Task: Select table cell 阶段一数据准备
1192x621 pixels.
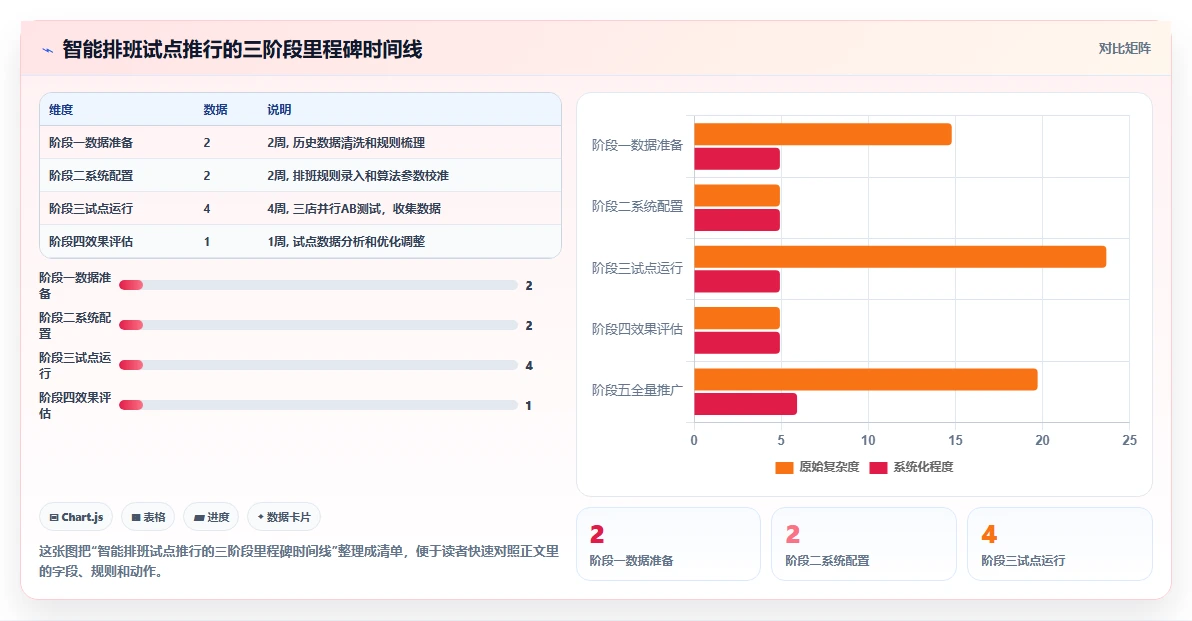Action: coord(91,143)
